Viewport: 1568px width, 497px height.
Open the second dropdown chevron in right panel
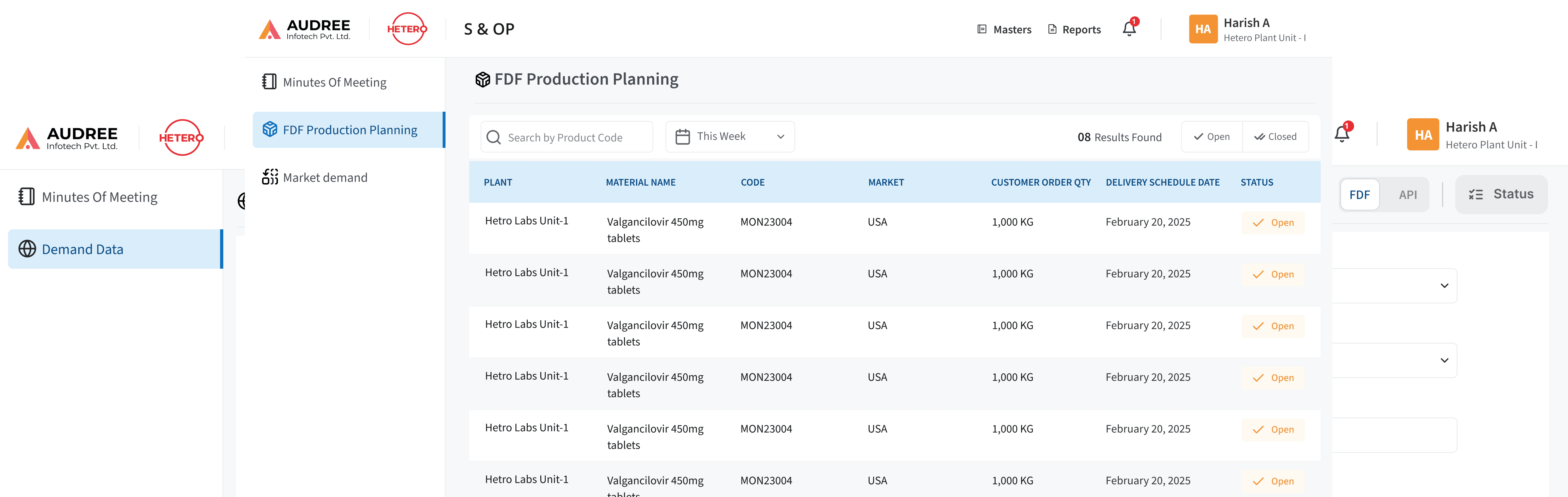tap(1444, 360)
